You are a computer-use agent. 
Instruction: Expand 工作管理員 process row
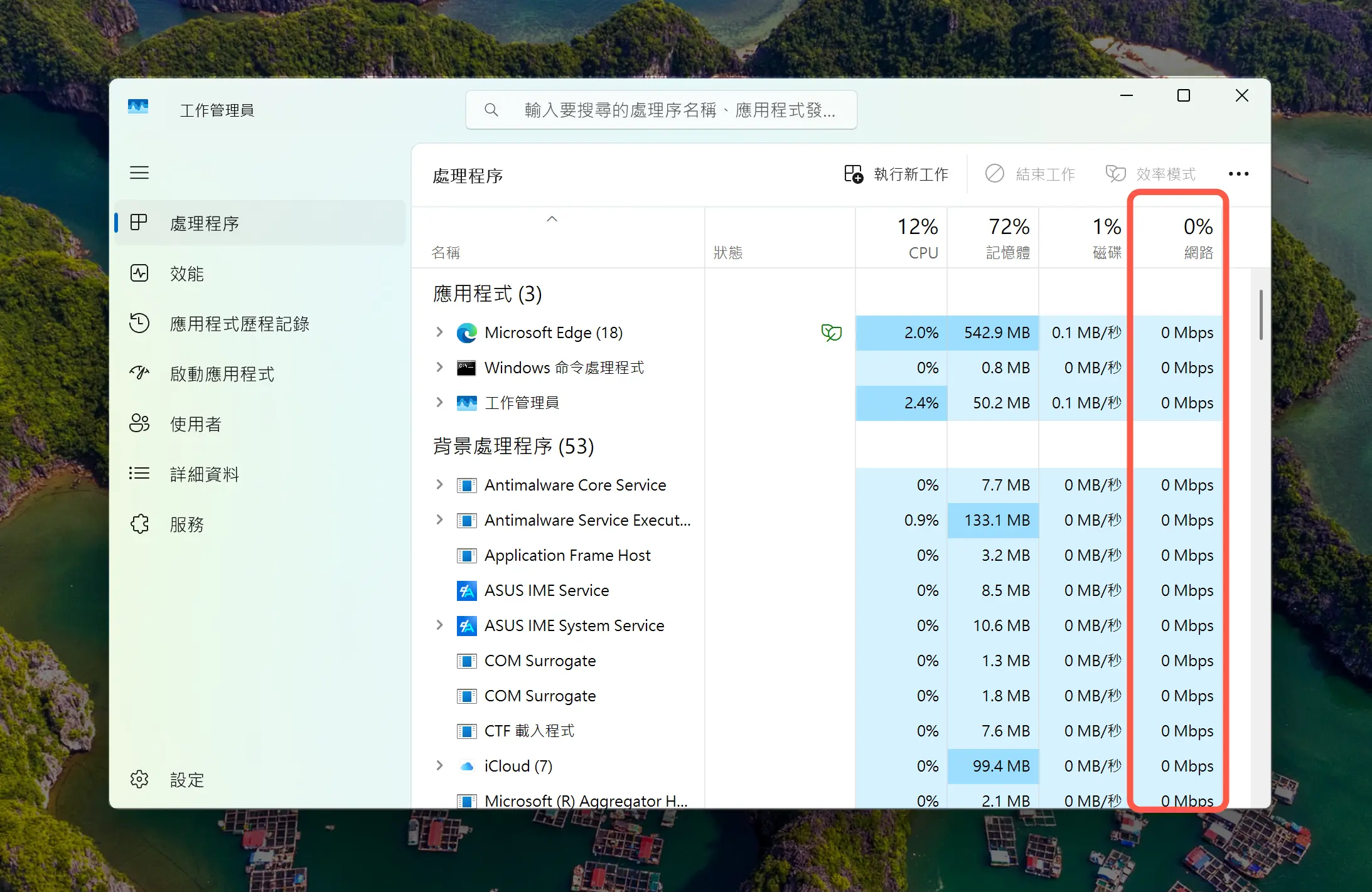click(x=439, y=402)
